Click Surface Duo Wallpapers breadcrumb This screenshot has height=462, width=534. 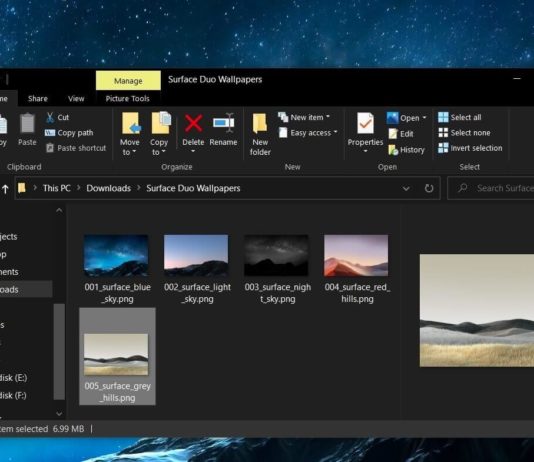193,188
